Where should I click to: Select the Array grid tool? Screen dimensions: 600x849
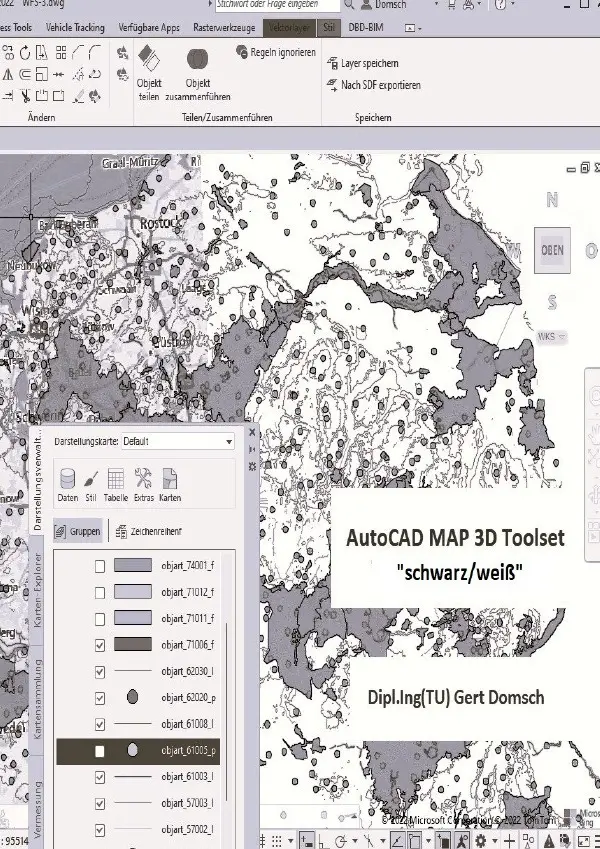61,53
